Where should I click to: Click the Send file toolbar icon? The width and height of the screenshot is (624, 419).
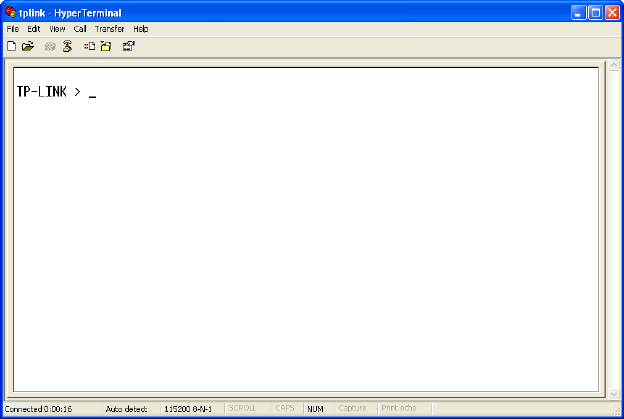(x=90, y=47)
